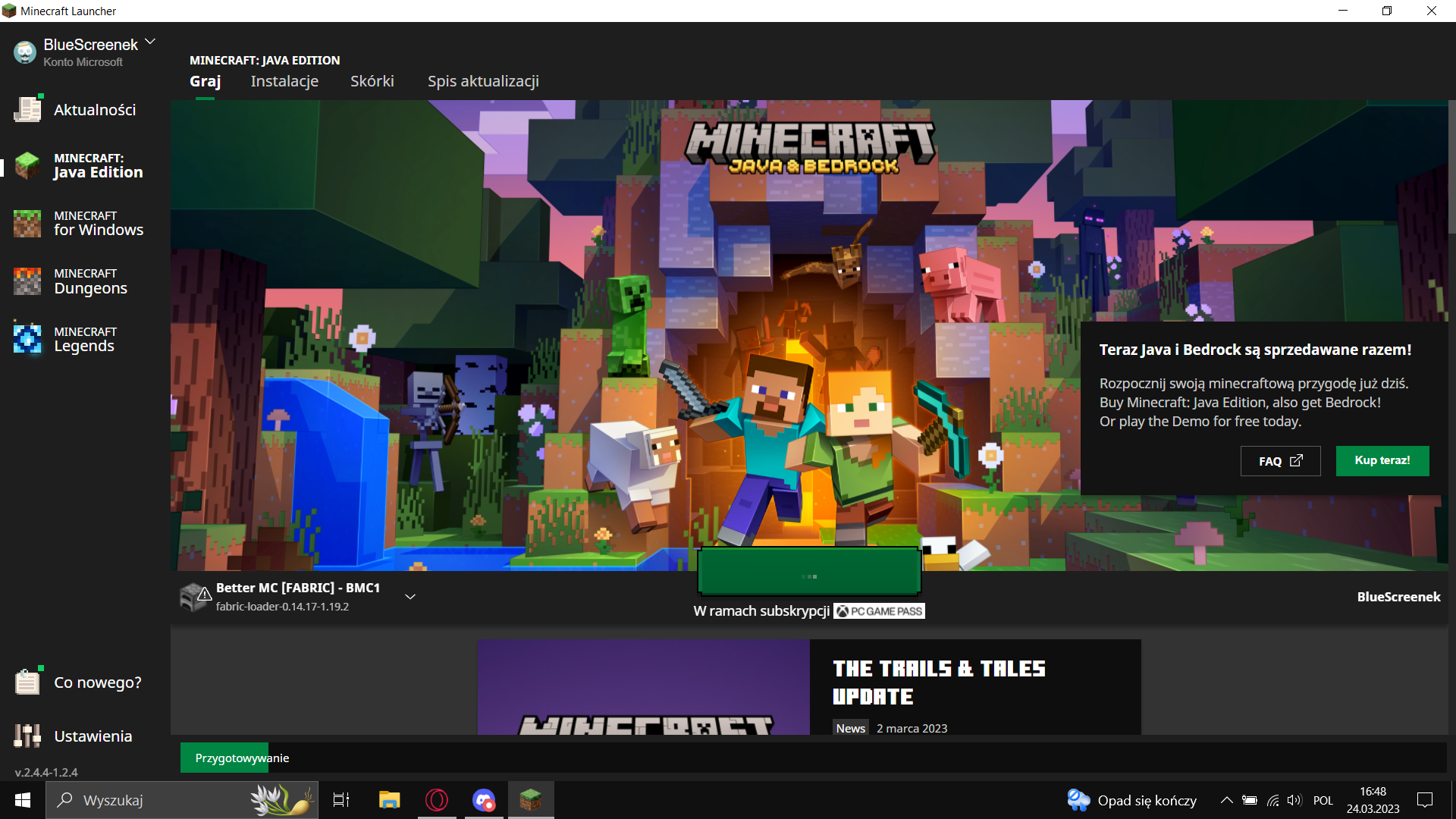The image size is (1456, 819).
Task: Open Skórki tab
Action: coord(372,81)
